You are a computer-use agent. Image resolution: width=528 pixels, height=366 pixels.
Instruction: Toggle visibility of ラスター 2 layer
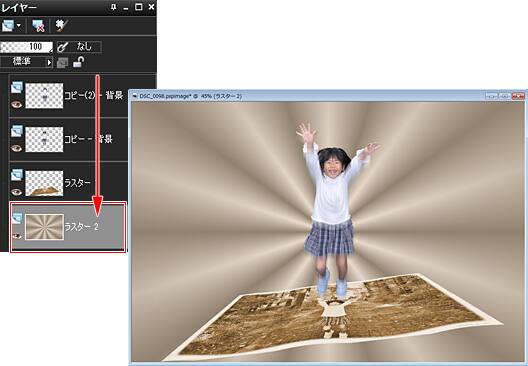point(16,236)
